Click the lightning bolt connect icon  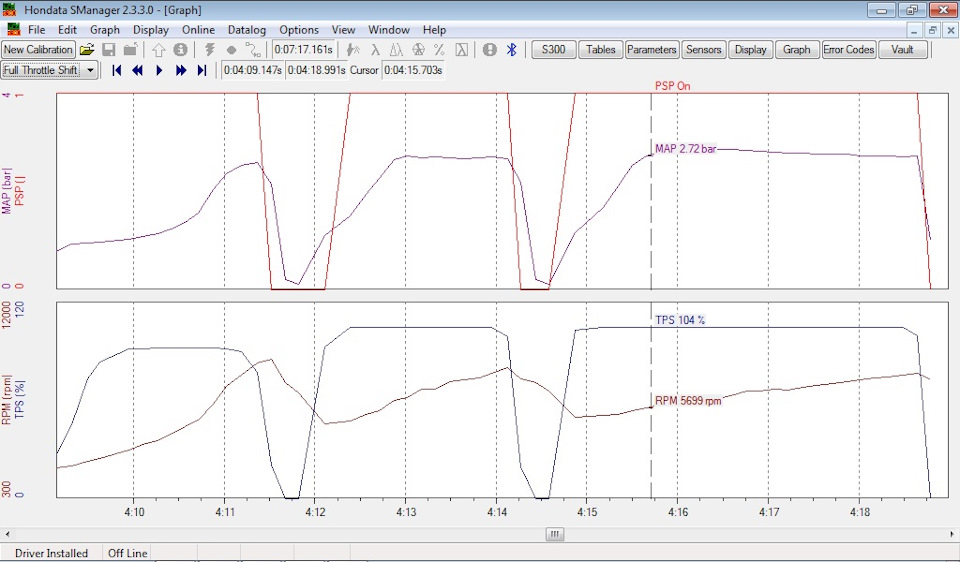point(209,50)
